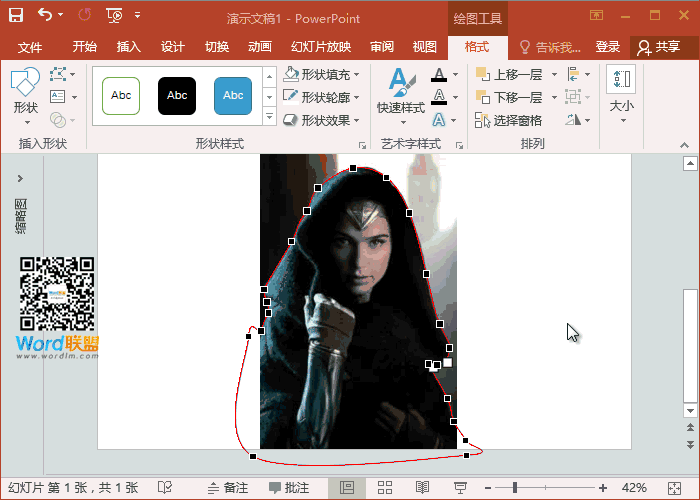Toggle the Comments (批注) pane
700x500 pixels.
pyautogui.click(x=288, y=487)
